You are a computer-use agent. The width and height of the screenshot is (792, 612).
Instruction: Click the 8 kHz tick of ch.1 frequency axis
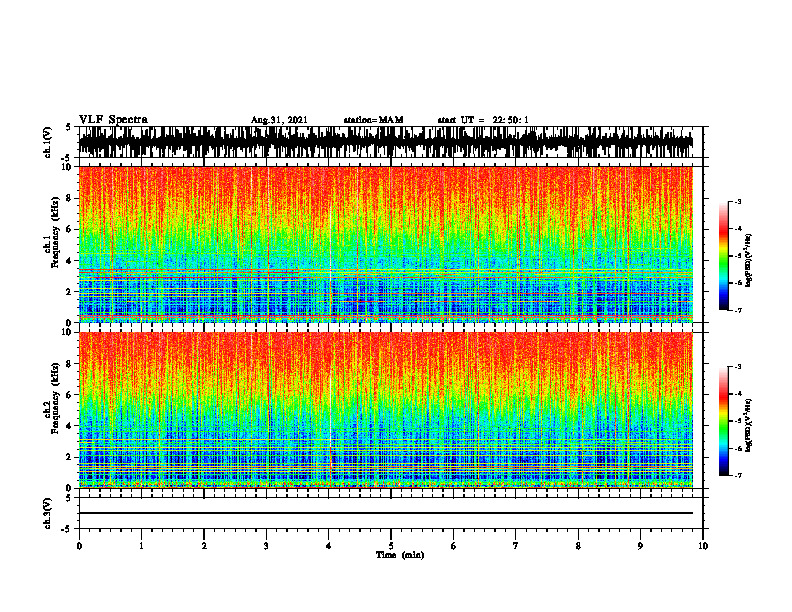point(70,198)
